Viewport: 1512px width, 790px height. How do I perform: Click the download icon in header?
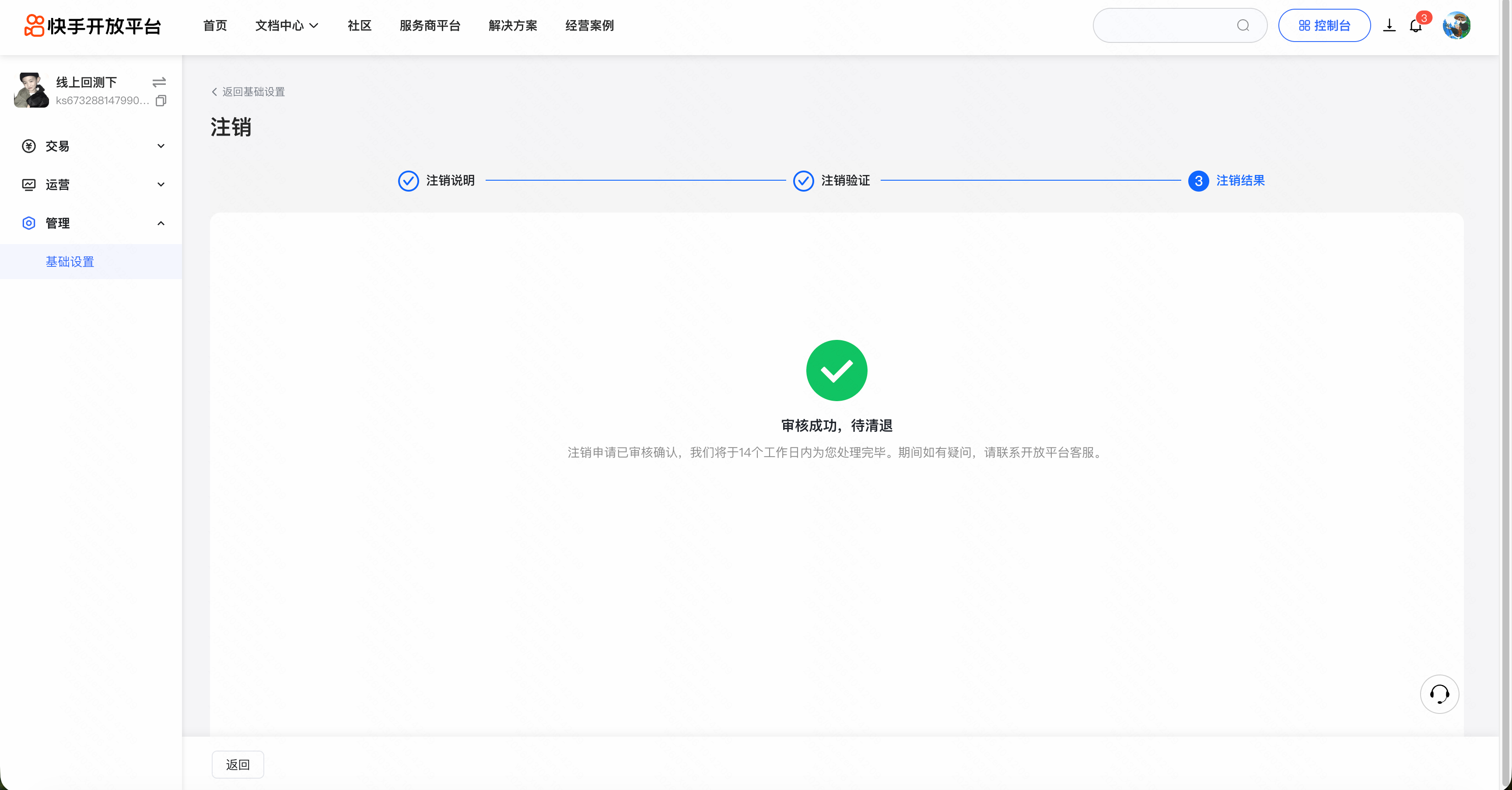[1389, 25]
